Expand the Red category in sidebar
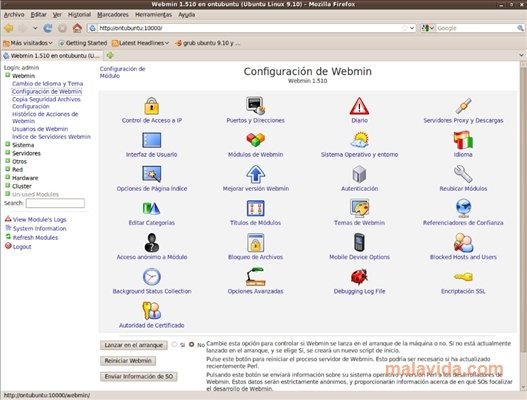Image resolution: width=527 pixels, height=400 pixels. tap(7, 169)
